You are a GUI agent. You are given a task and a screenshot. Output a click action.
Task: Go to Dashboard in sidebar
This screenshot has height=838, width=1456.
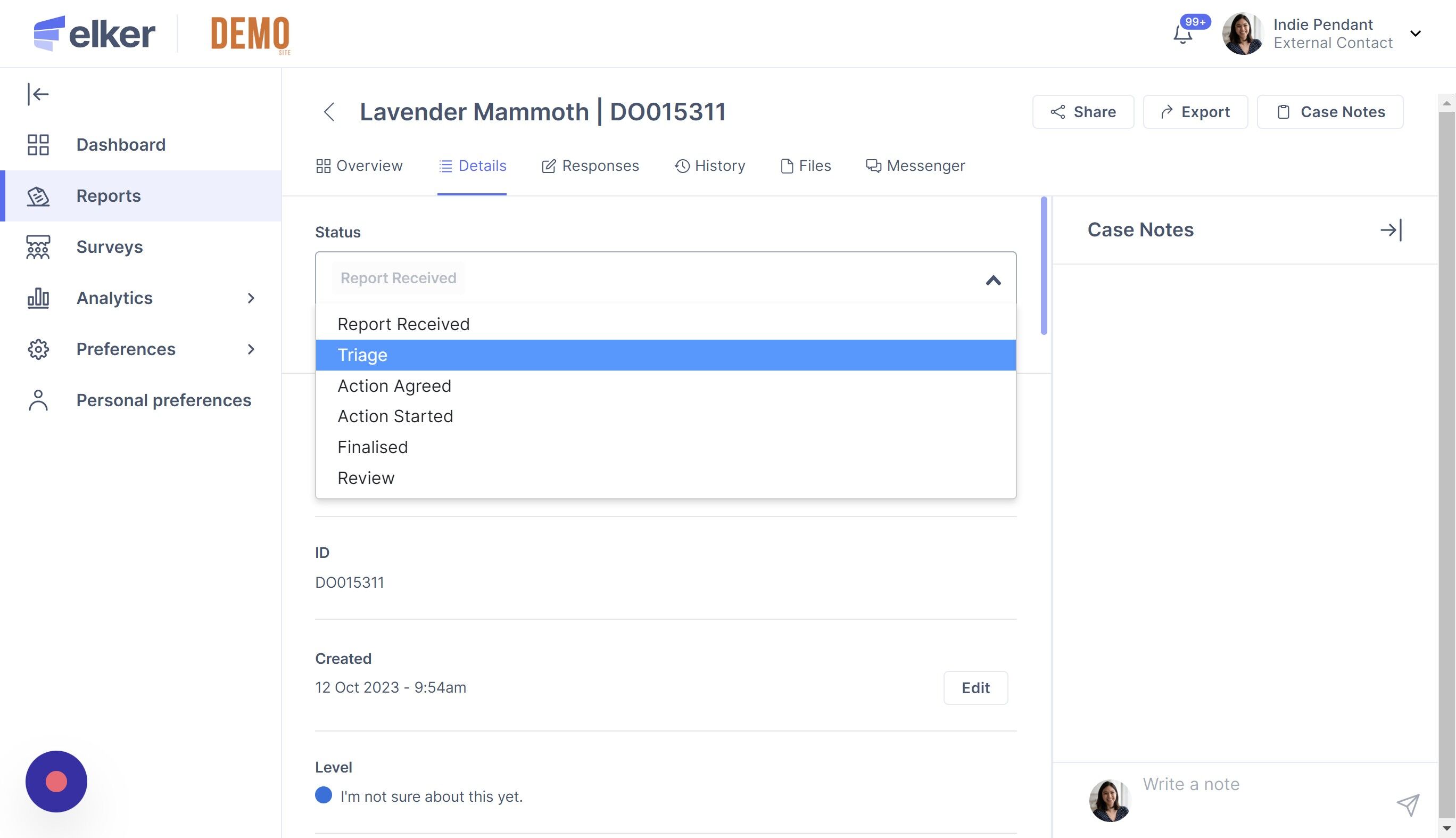coord(121,144)
